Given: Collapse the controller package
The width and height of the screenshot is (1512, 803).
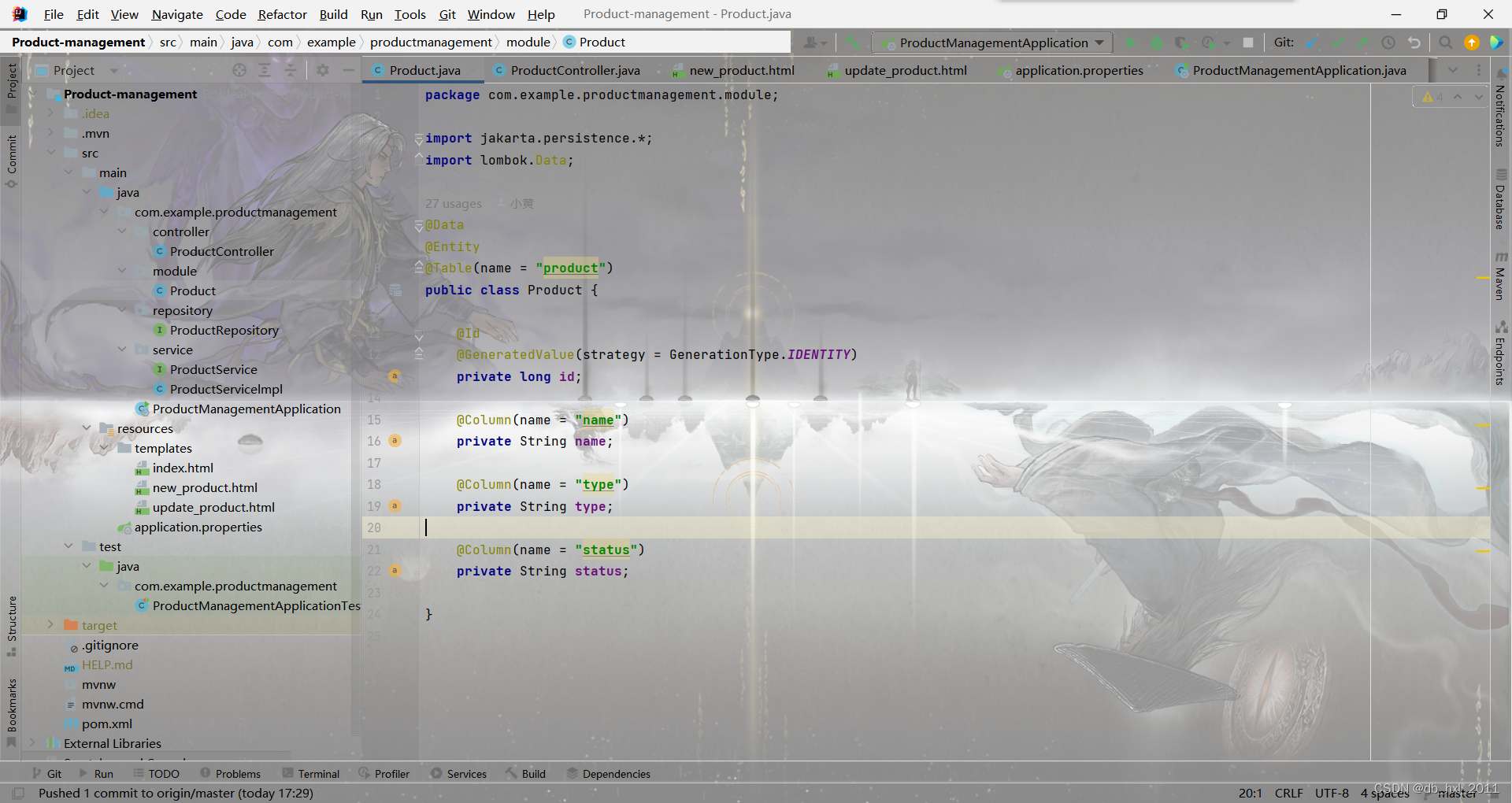Looking at the screenshot, I should (122, 231).
